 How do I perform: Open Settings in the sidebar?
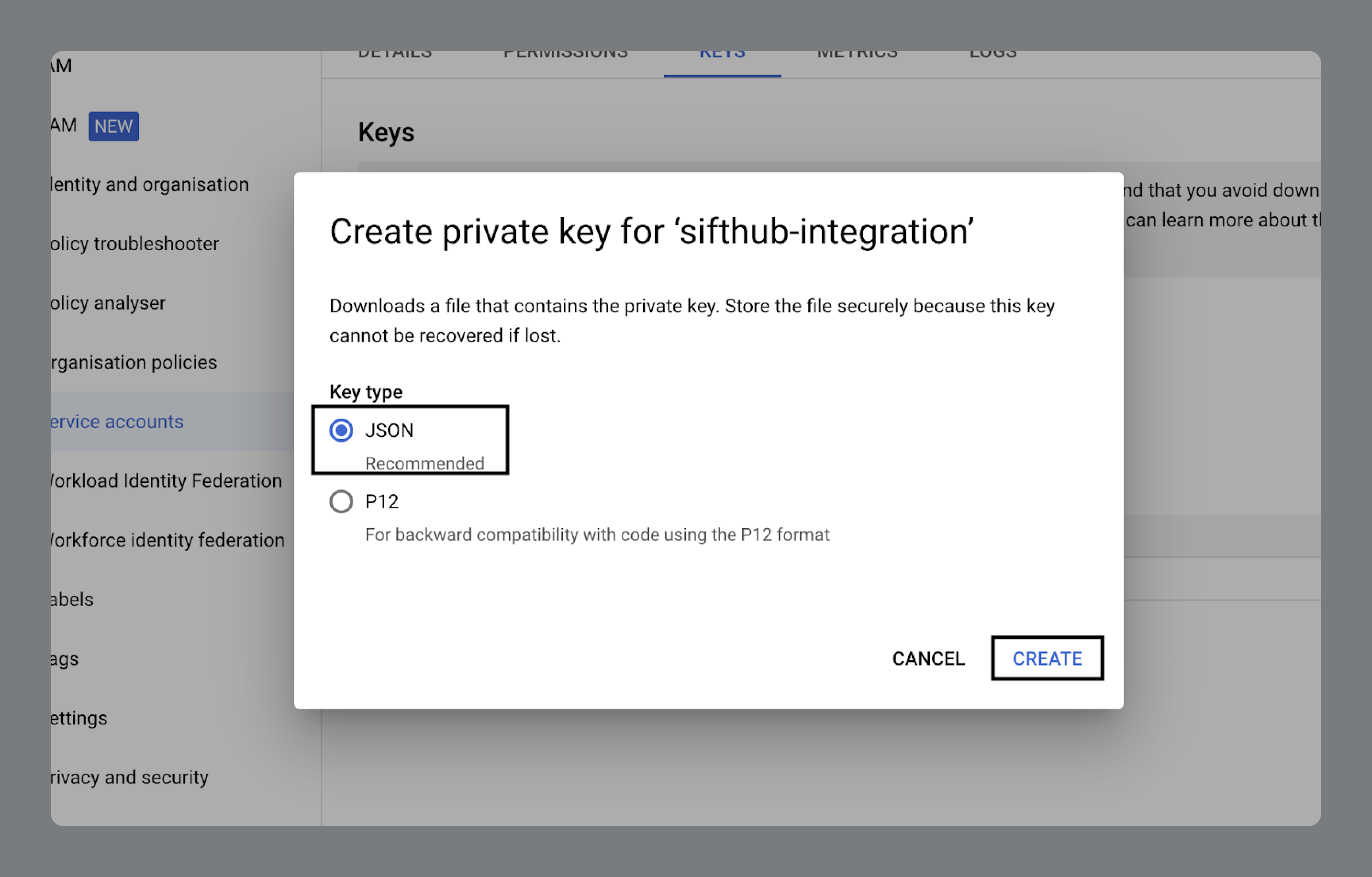tap(79, 719)
